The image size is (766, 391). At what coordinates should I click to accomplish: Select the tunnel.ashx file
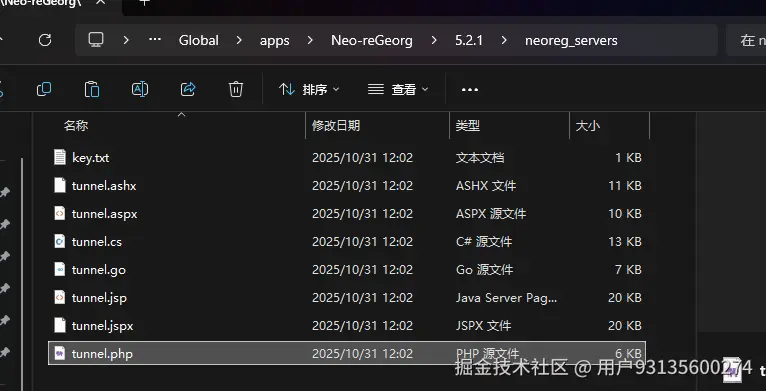point(347,186)
